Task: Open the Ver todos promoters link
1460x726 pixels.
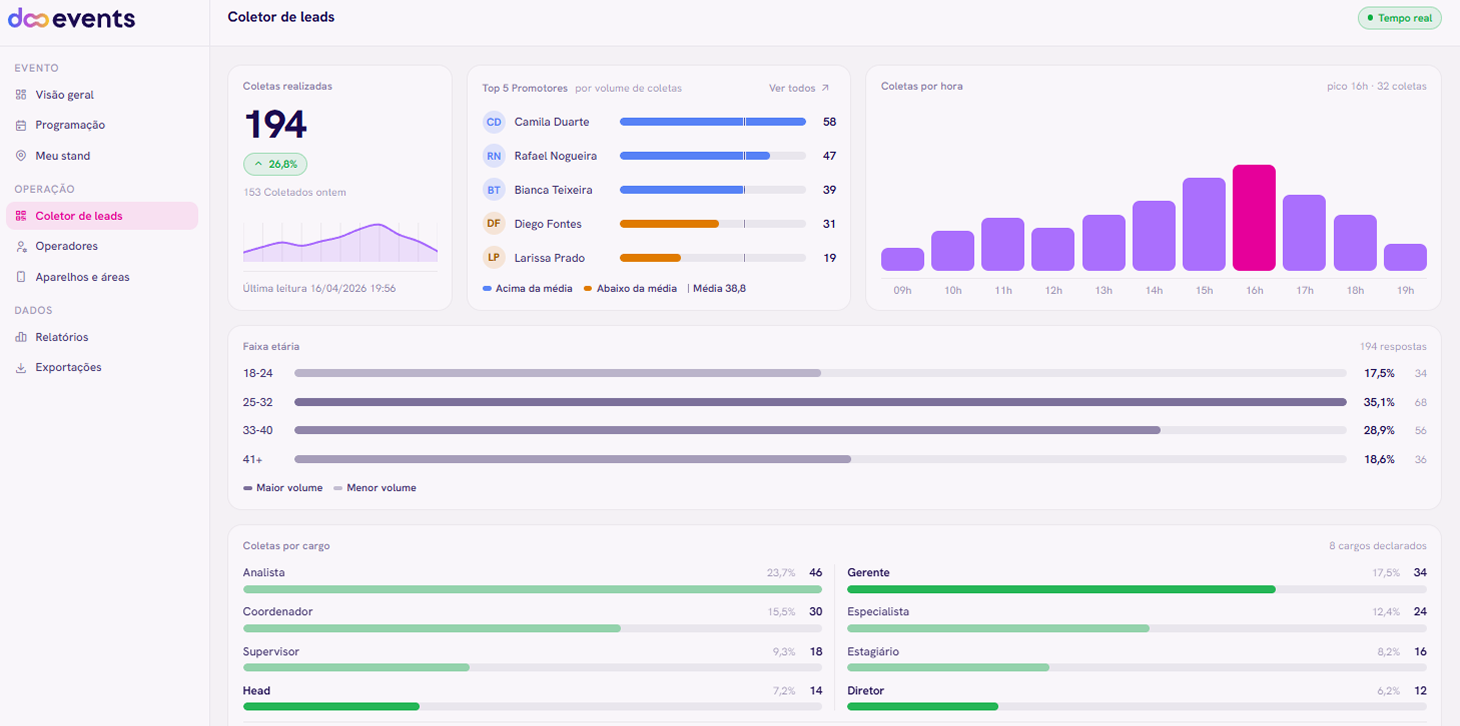Action: click(799, 88)
